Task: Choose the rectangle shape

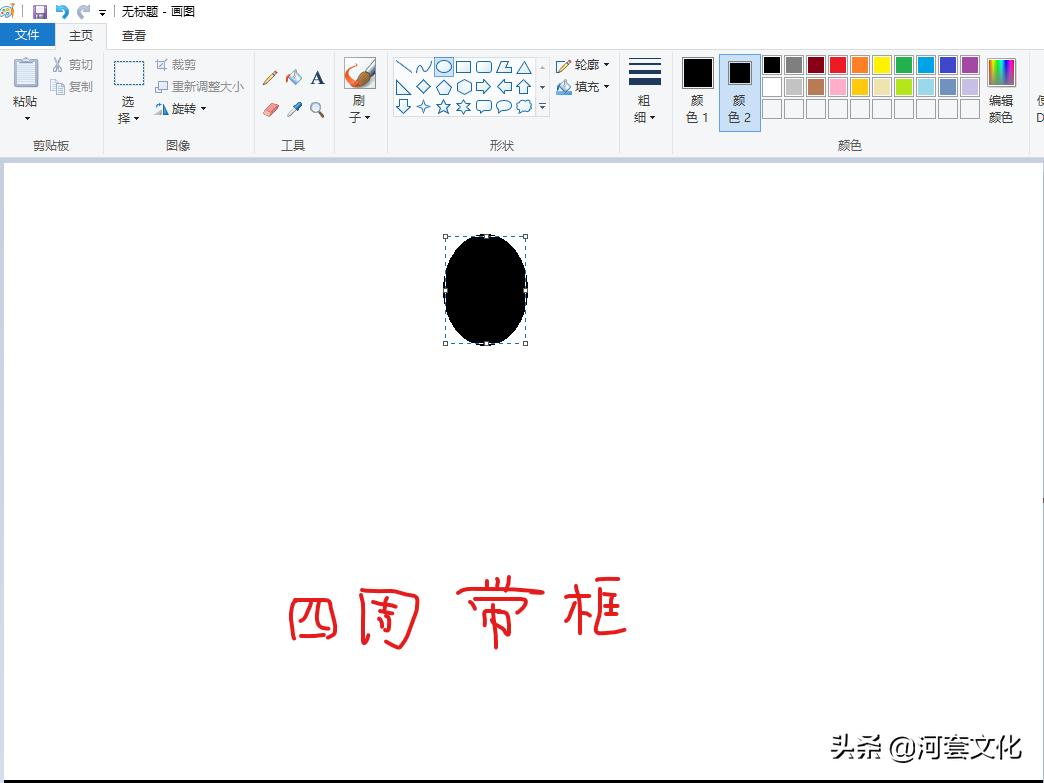Action: pos(464,66)
